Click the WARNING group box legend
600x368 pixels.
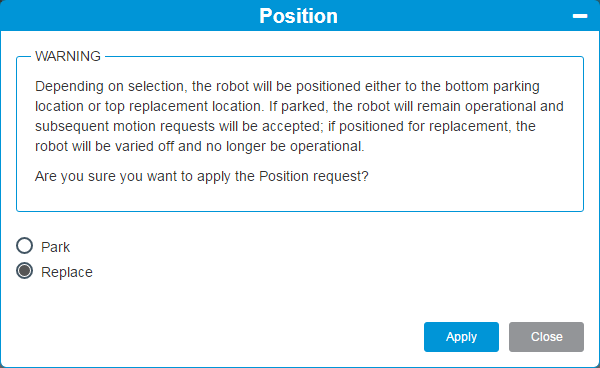[x=68, y=56]
